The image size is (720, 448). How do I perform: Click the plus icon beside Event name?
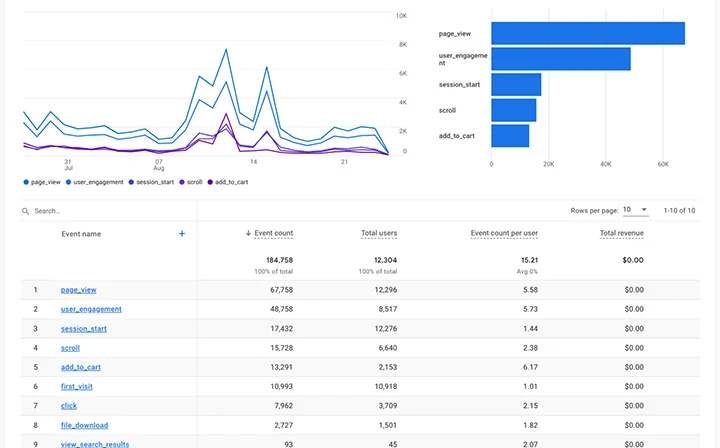(x=182, y=234)
